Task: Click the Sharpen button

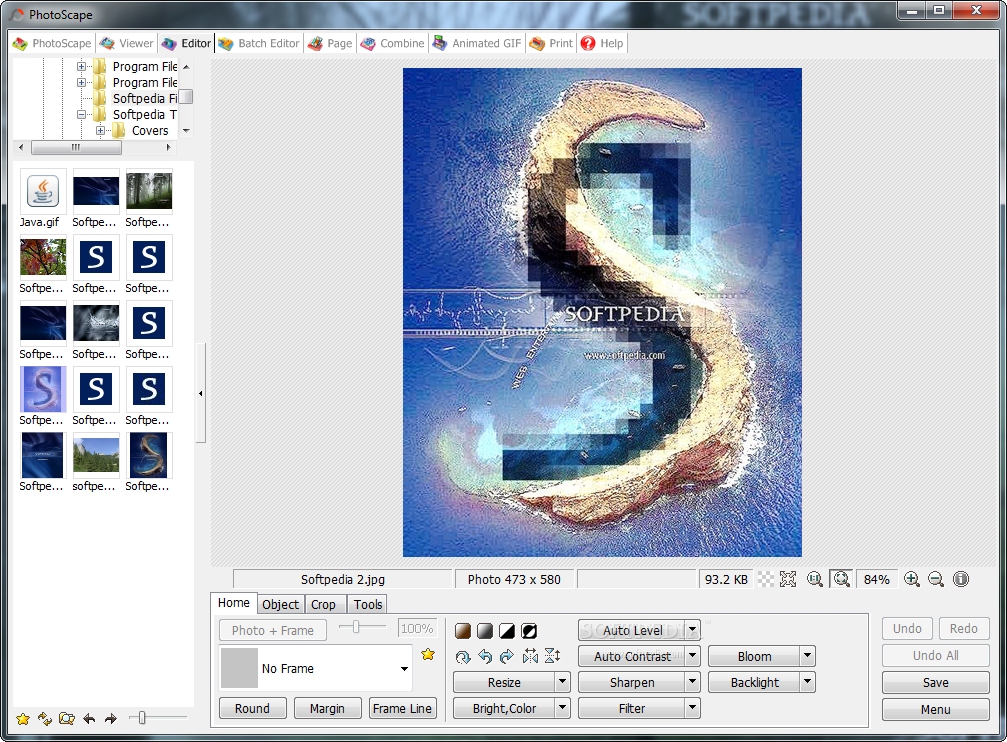Action: 631,682
